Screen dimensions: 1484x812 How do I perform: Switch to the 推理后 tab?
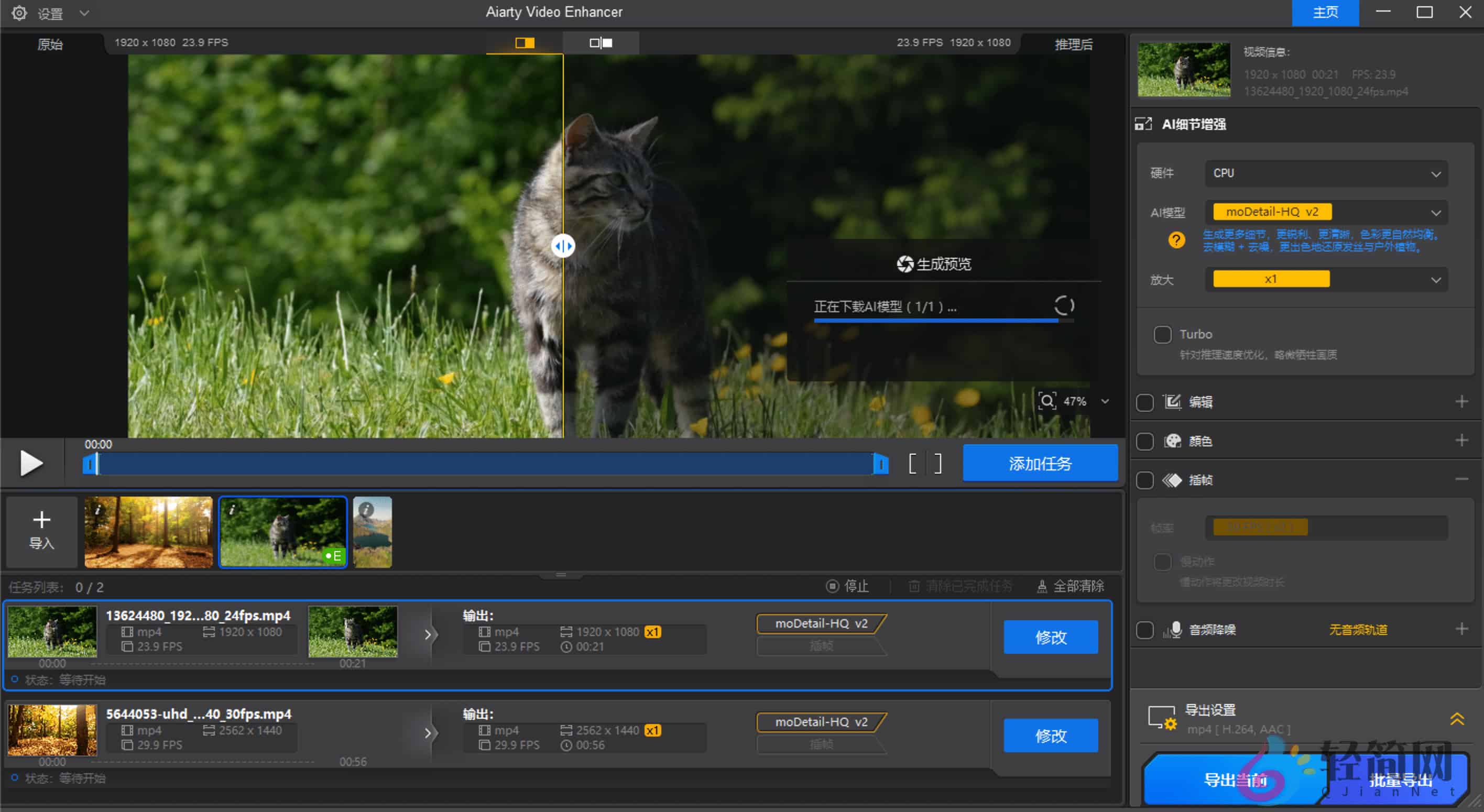coord(1073,45)
